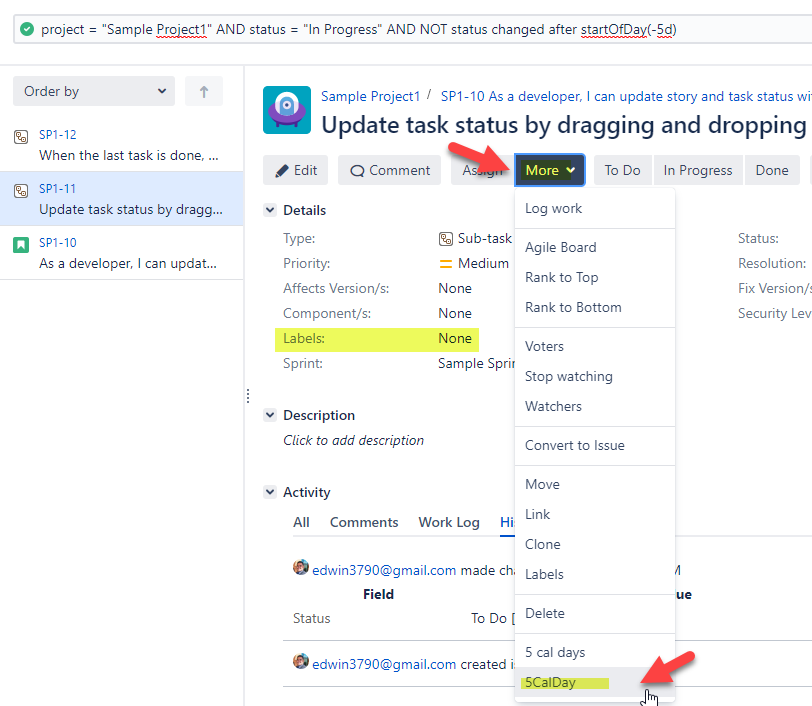Image resolution: width=812 pixels, height=706 pixels.
Task: Click the avatar next to 'made changes' entry
Action: pos(300,567)
